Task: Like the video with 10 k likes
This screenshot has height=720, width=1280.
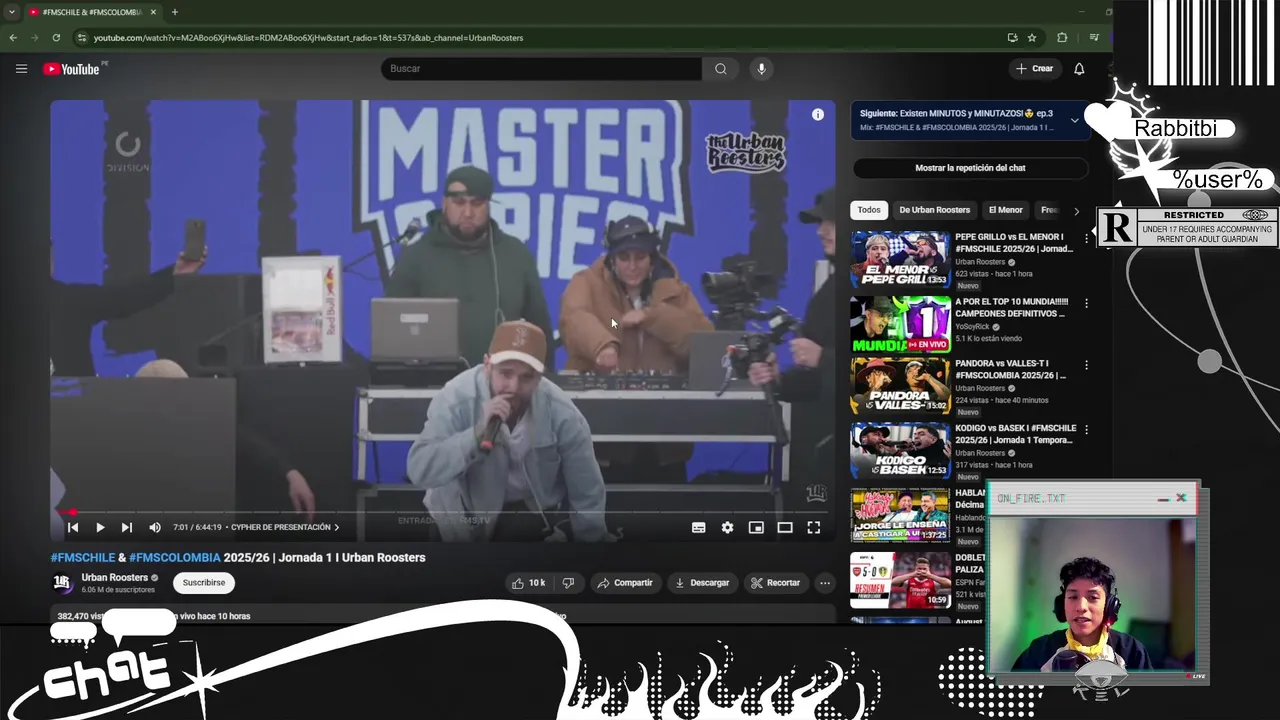Action: 529,583
